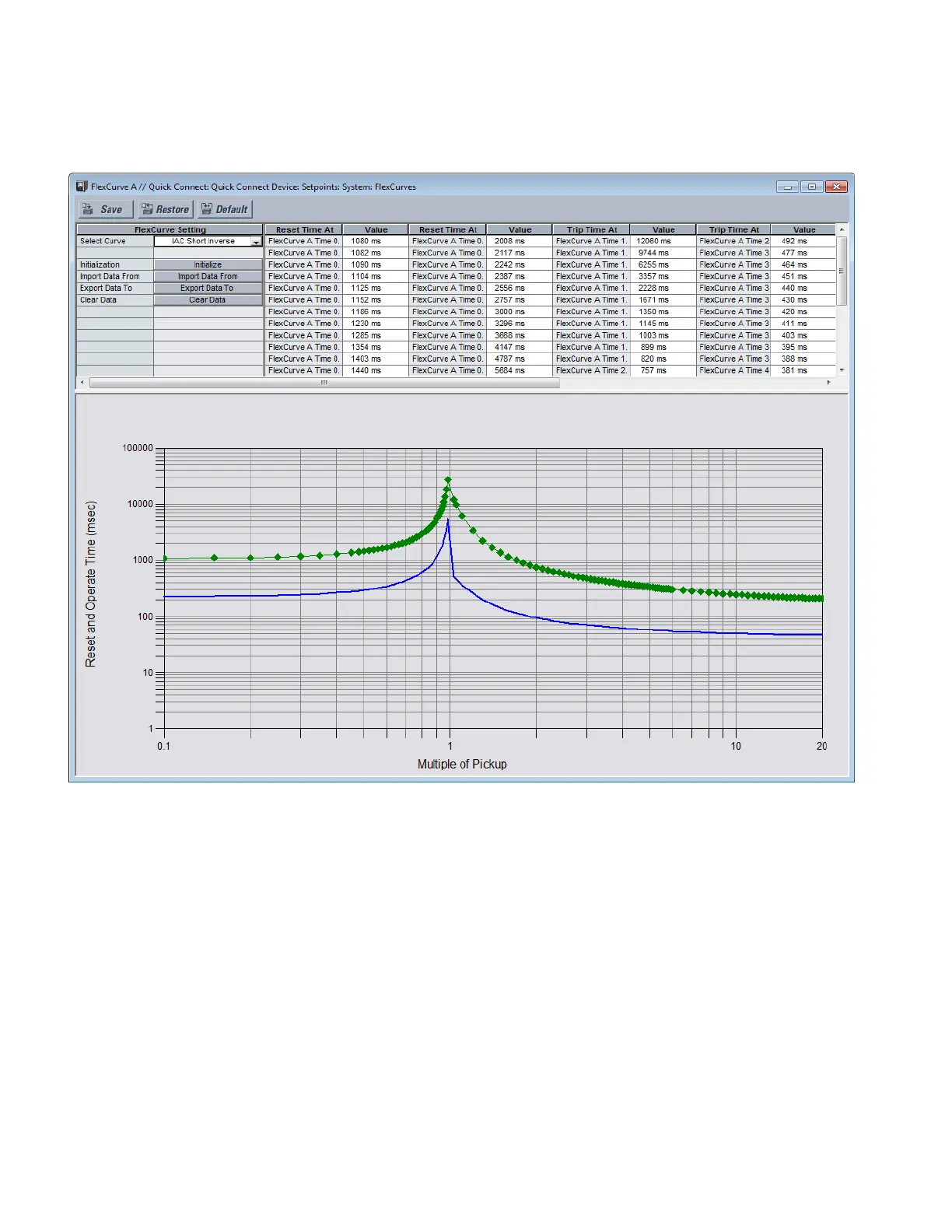Select the 1125 ms value cell
This screenshot has height=1232, width=952.
[x=375, y=288]
